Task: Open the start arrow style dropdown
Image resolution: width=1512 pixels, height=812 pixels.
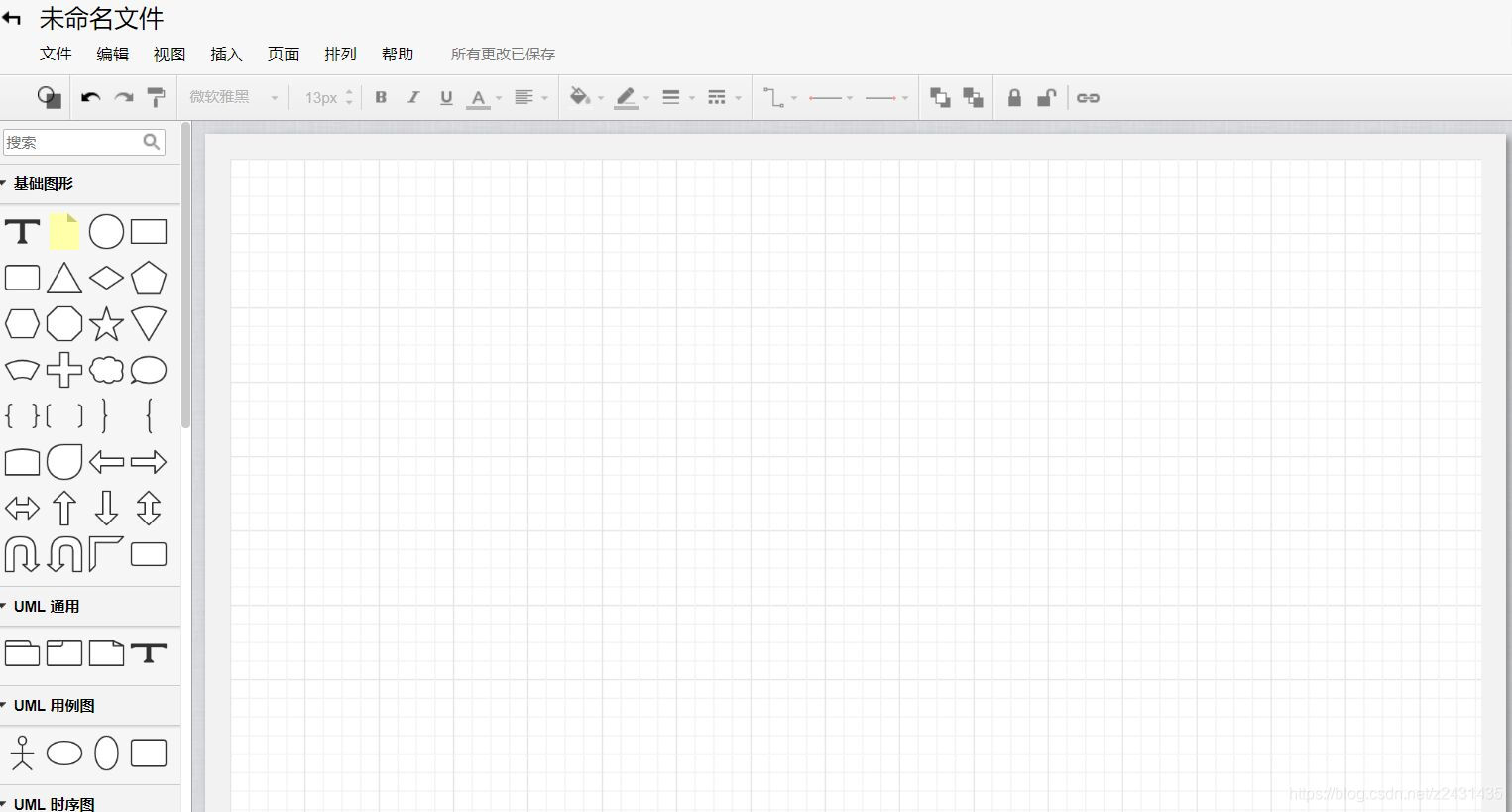Action: click(x=831, y=97)
